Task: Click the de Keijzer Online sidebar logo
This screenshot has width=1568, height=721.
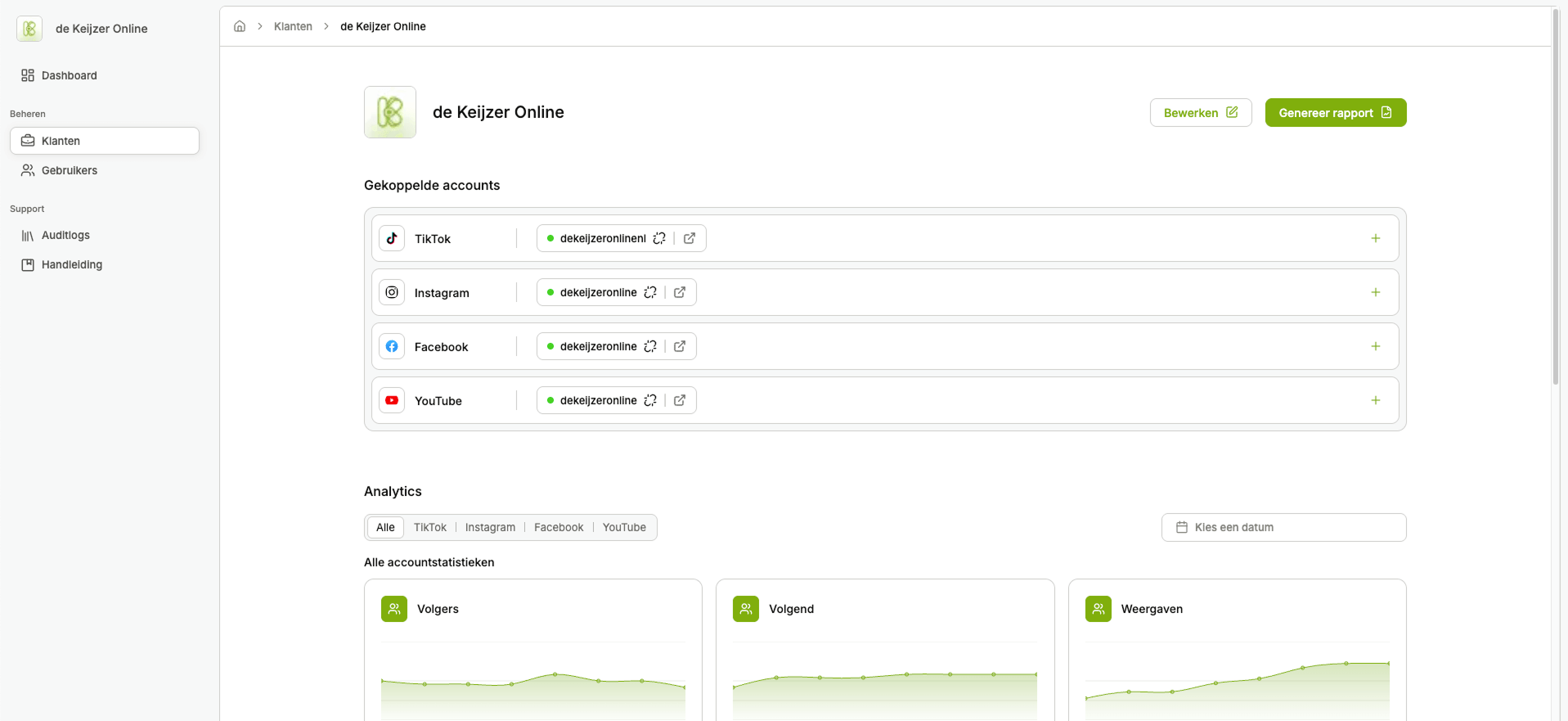Action: (29, 29)
